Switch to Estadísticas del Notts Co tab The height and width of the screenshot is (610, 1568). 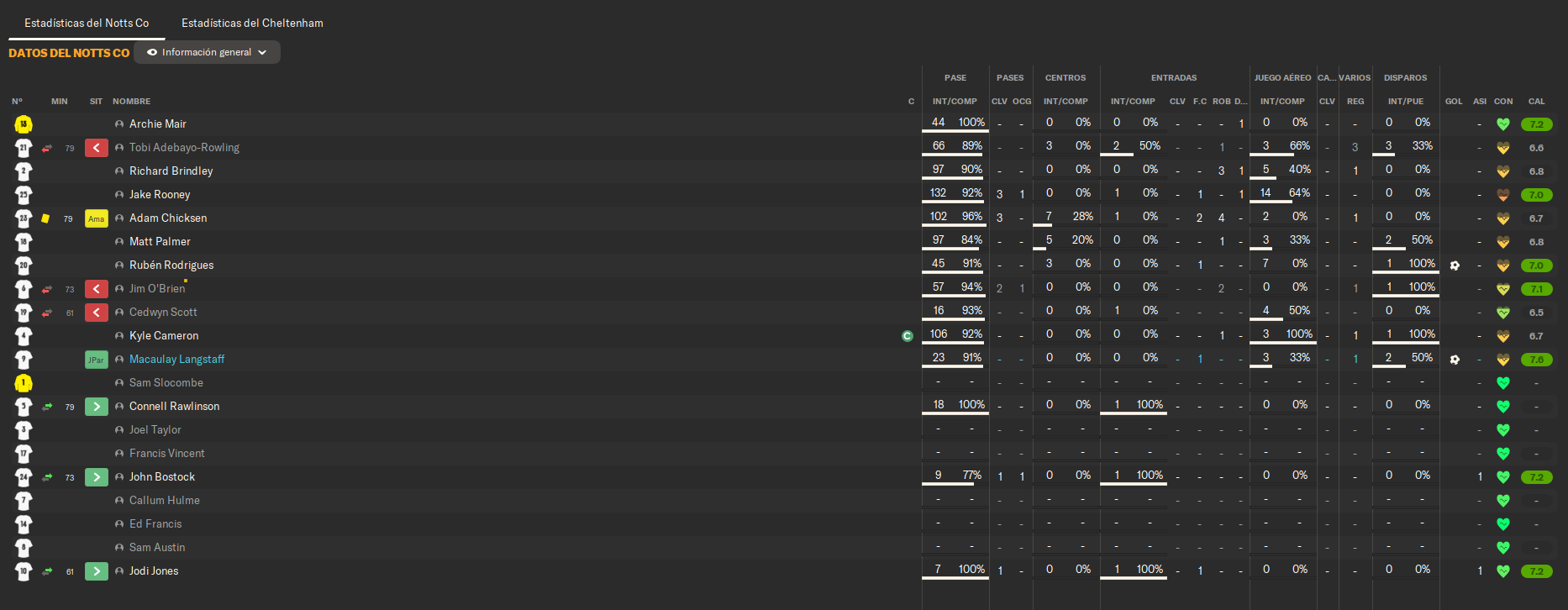87,23
